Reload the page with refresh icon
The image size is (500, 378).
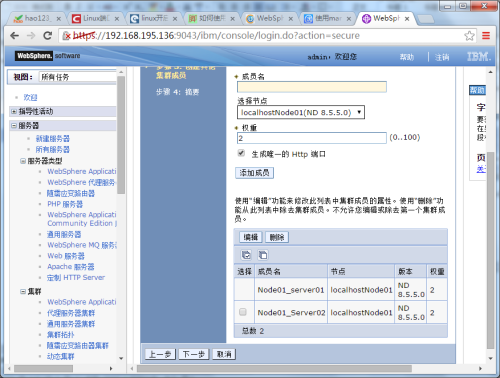point(48,35)
